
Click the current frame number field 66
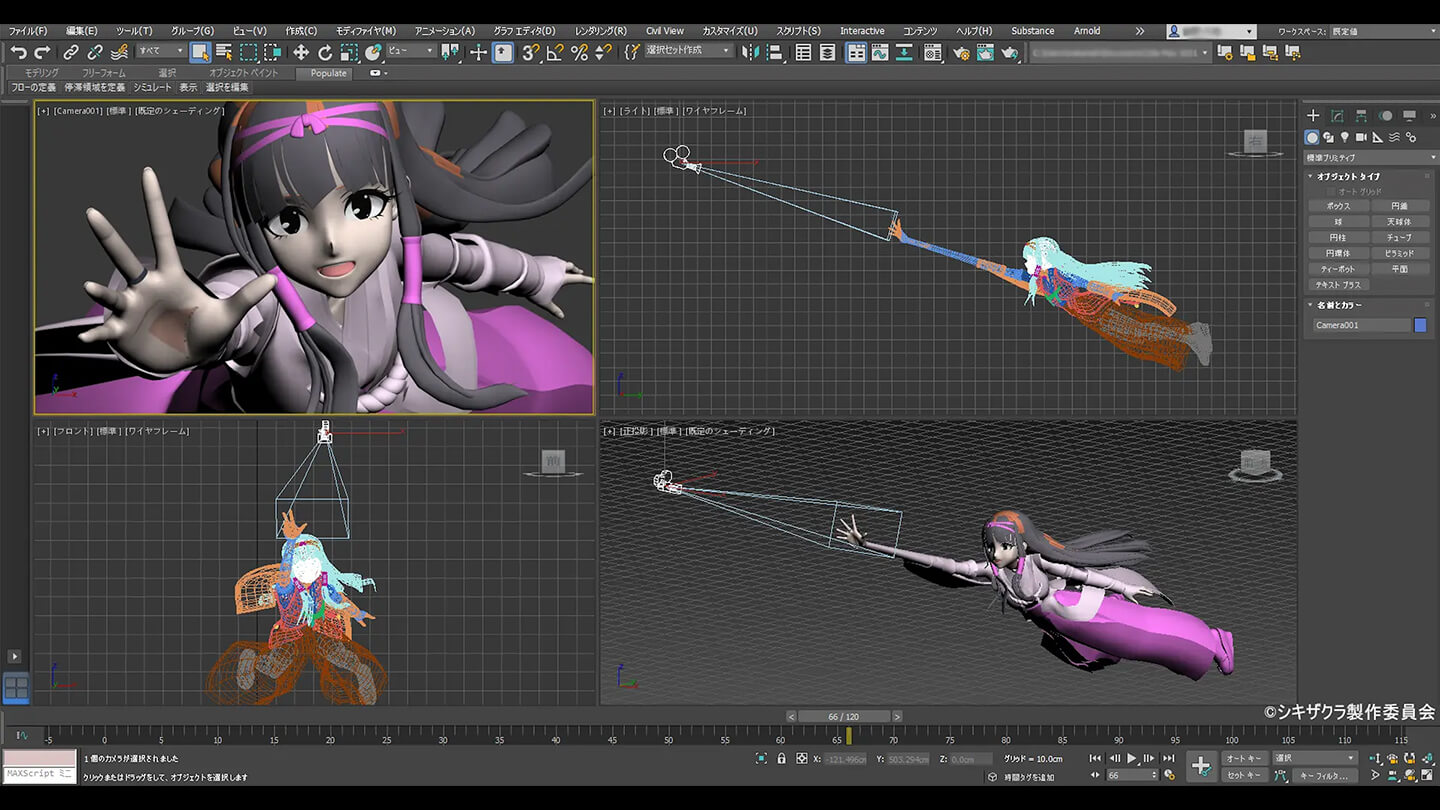click(x=1132, y=775)
